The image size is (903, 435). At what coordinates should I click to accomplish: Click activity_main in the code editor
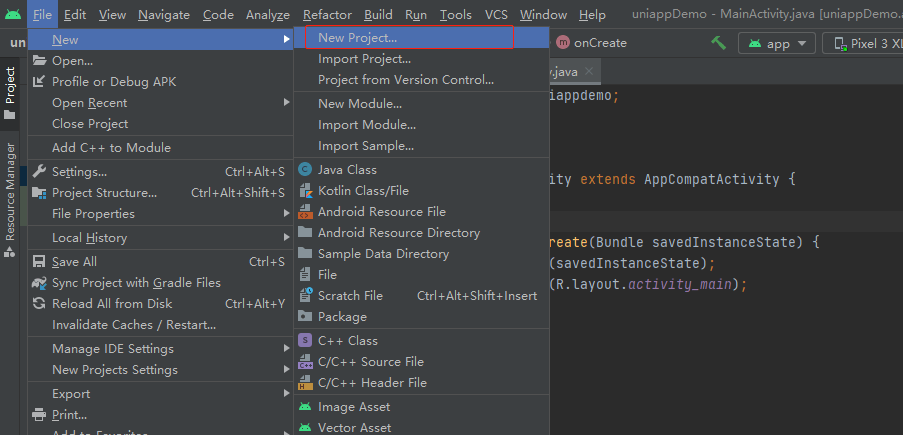(680, 285)
